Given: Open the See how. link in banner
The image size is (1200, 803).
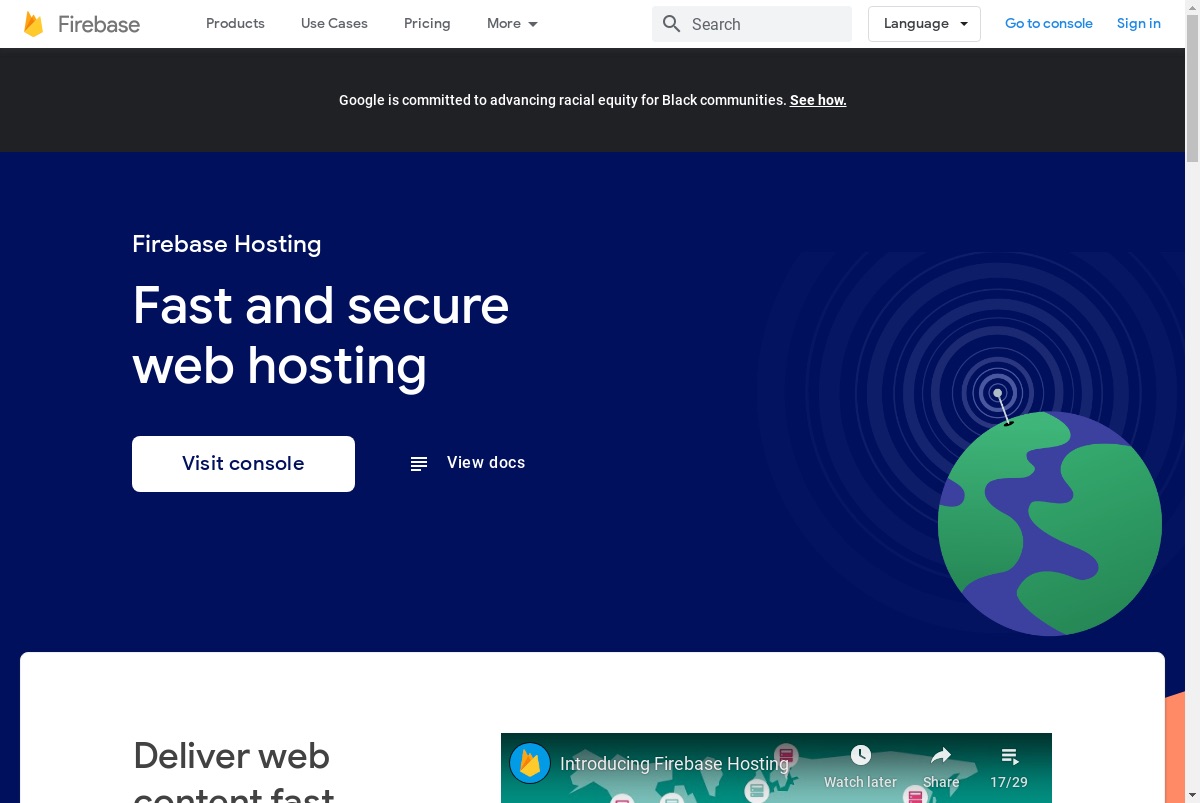Looking at the screenshot, I should (x=818, y=100).
